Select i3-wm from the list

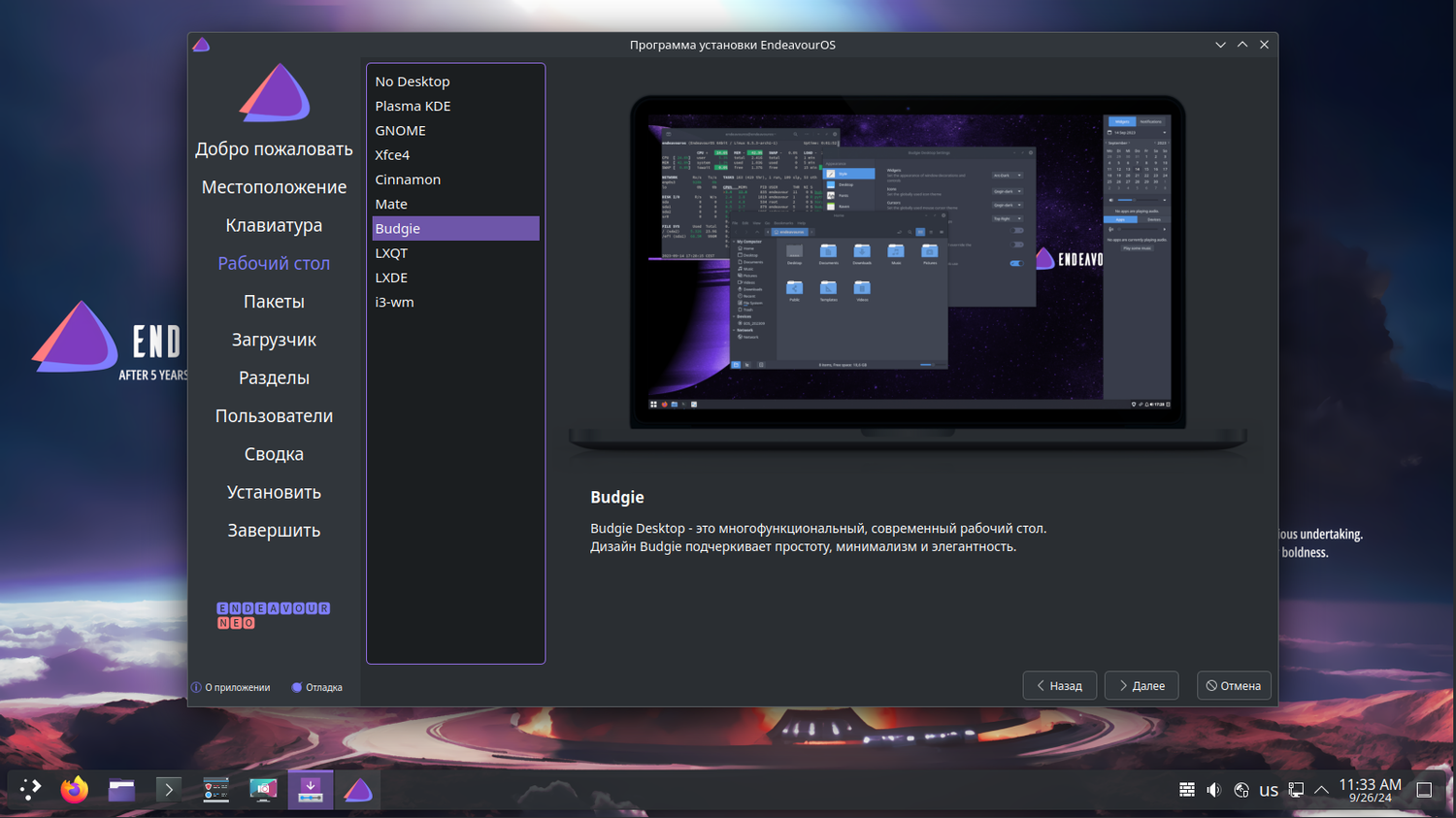pos(455,302)
